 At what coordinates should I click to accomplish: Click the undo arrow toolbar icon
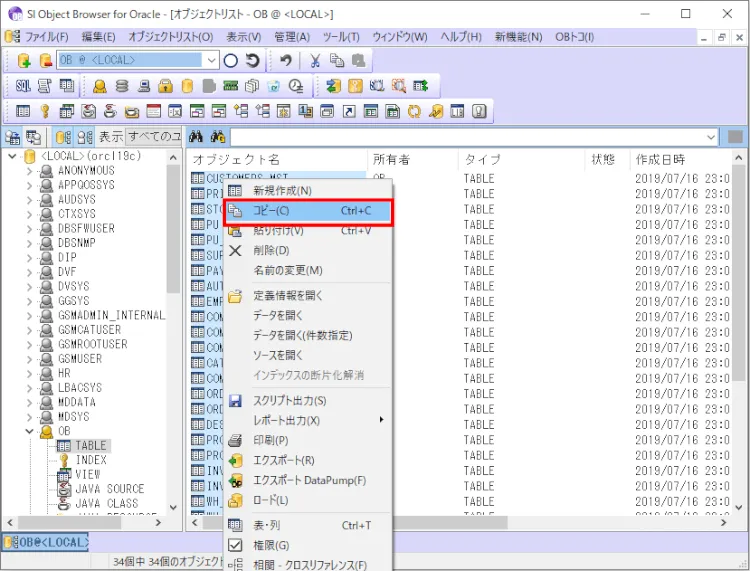click(286, 60)
